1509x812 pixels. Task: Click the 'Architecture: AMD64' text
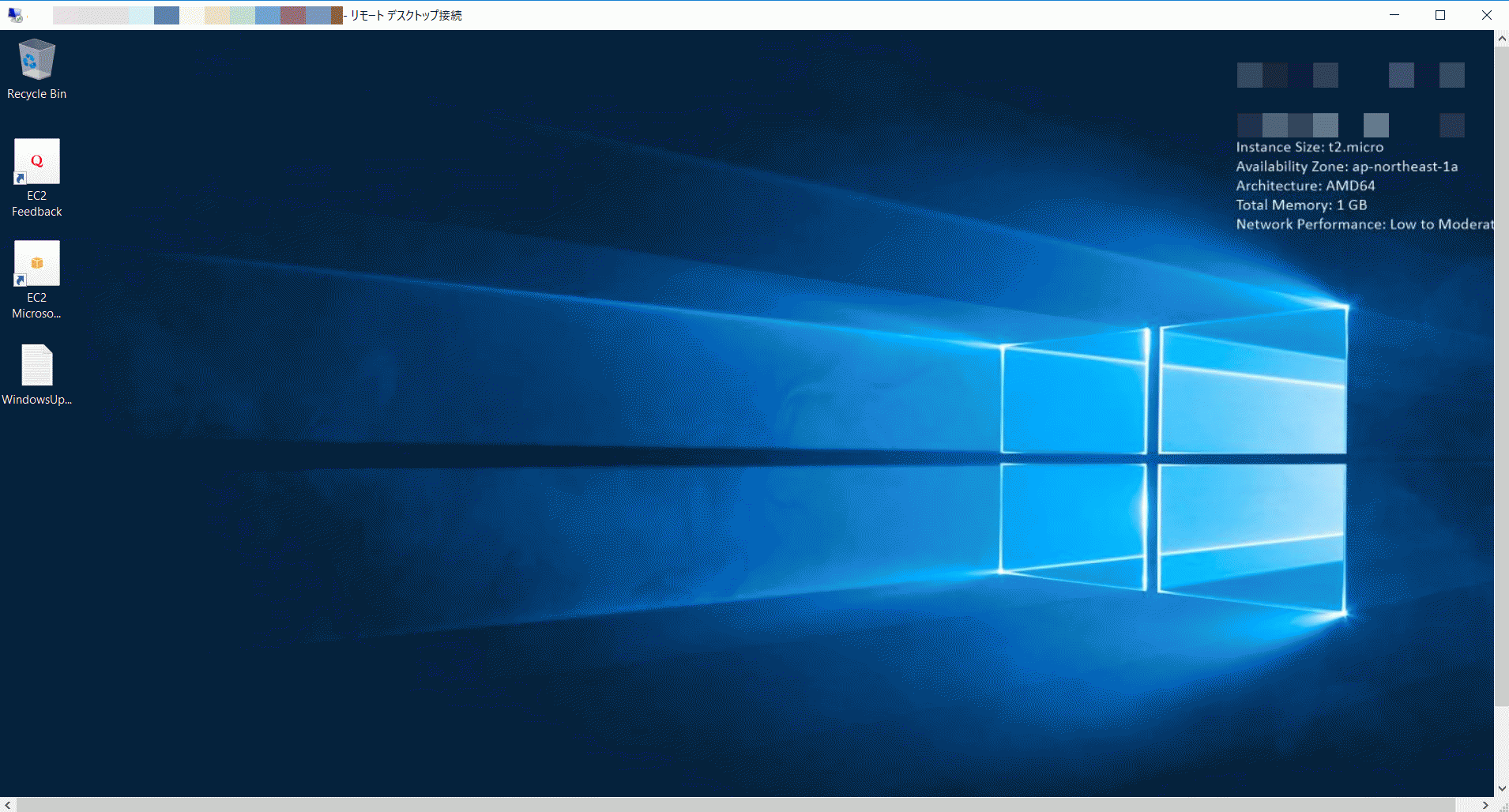point(1305,186)
